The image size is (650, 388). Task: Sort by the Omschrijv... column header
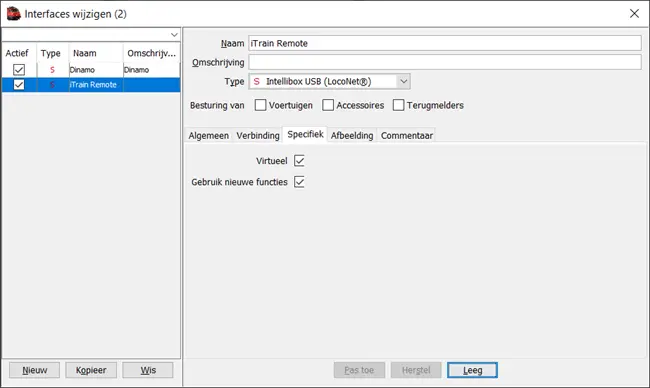tap(151, 53)
